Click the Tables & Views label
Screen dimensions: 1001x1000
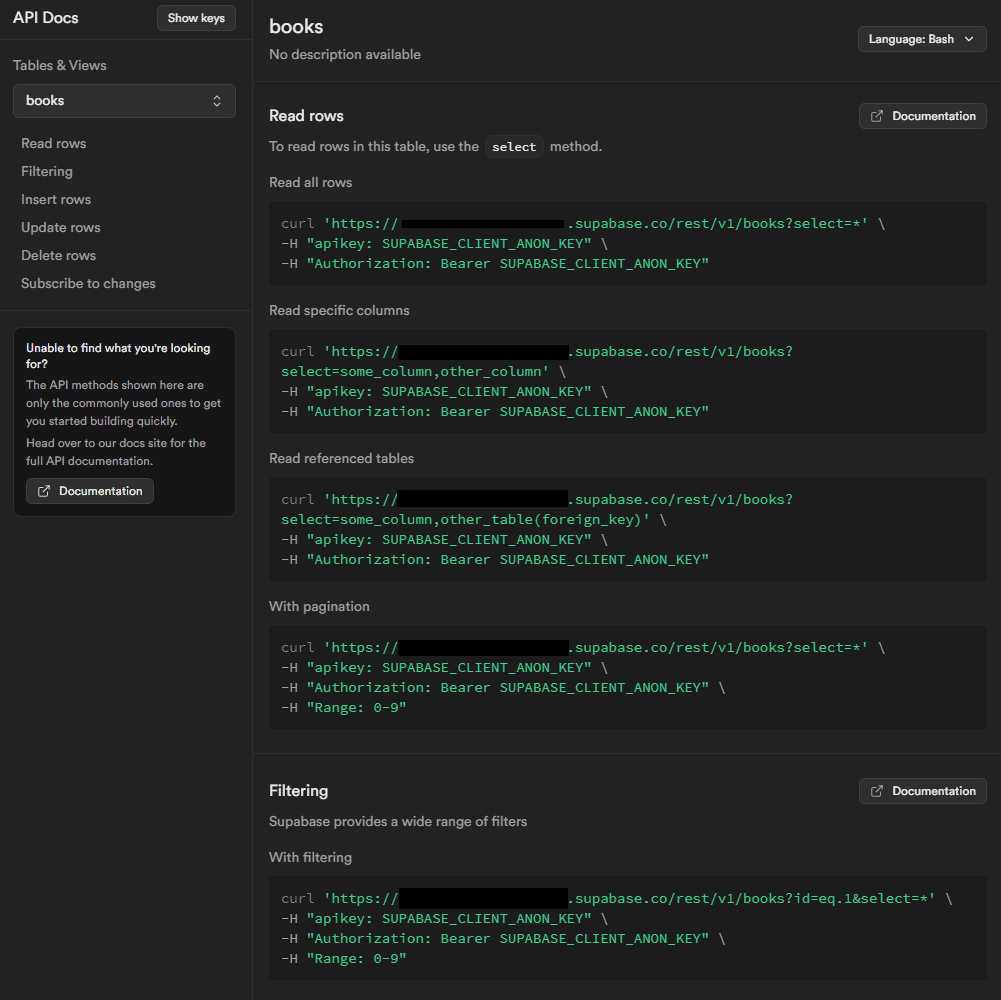[x=59, y=65]
